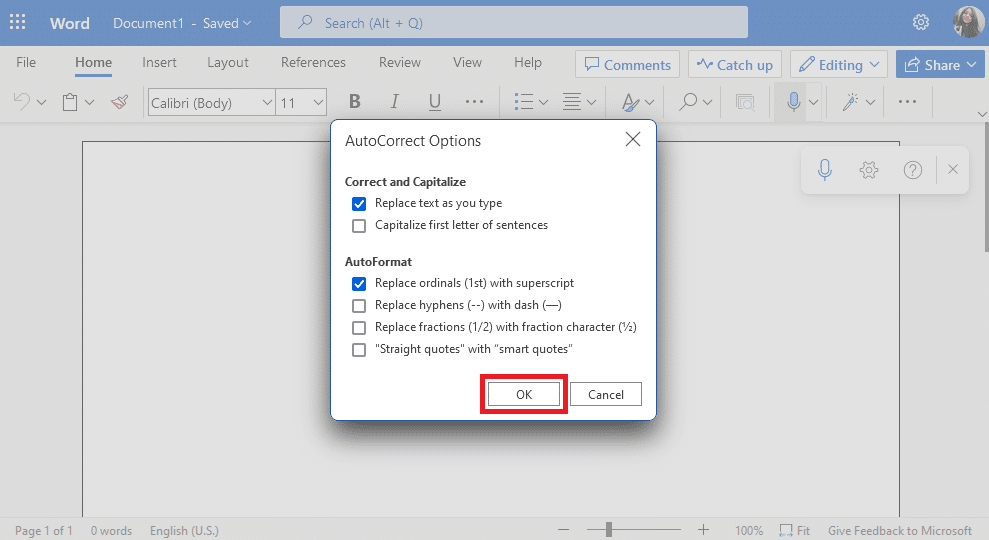The image size is (989, 540).
Task: Switch to the View tab
Action: tap(467, 62)
